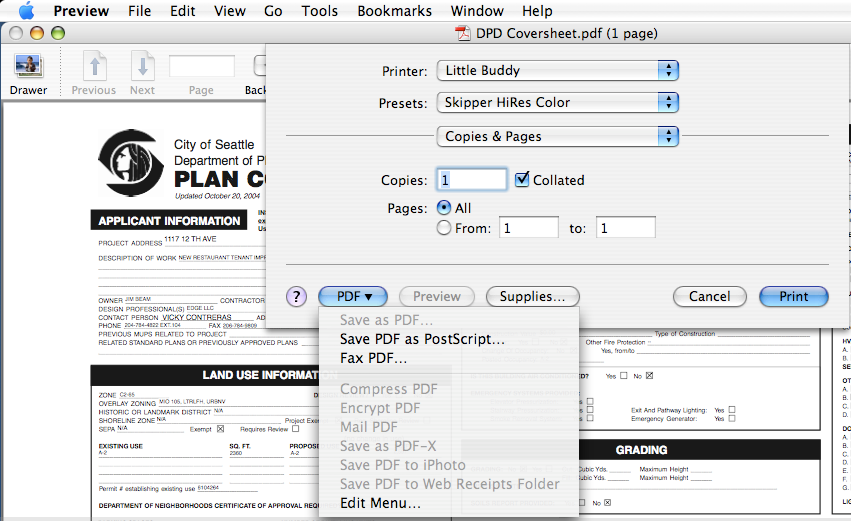Click the Preview button in print dialog
Viewport: 851px width, 521px height.
pos(437,296)
